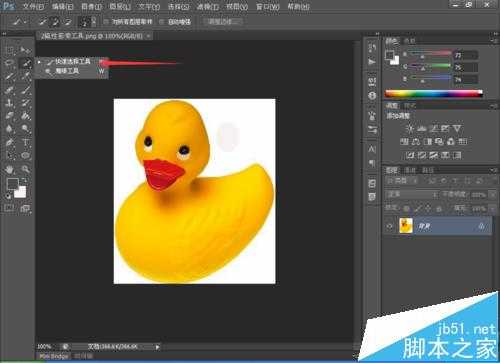The width and height of the screenshot is (500, 363).
Task: Open the layer fill dropdown arrow
Action: click(493, 209)
